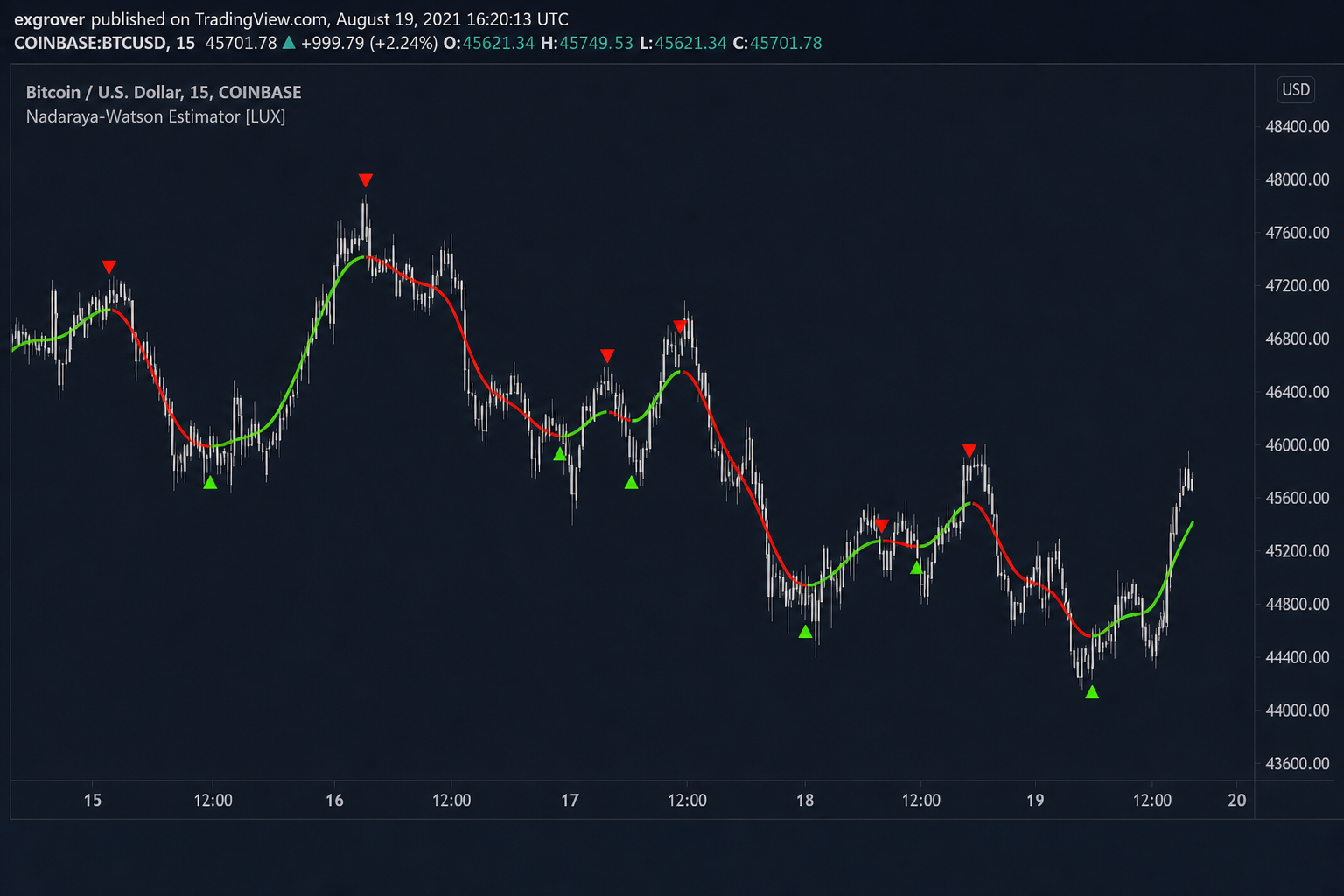The image size is (1344, 896).
Task: Click the green up arrow beside +999.79
Action: [289, 43]
